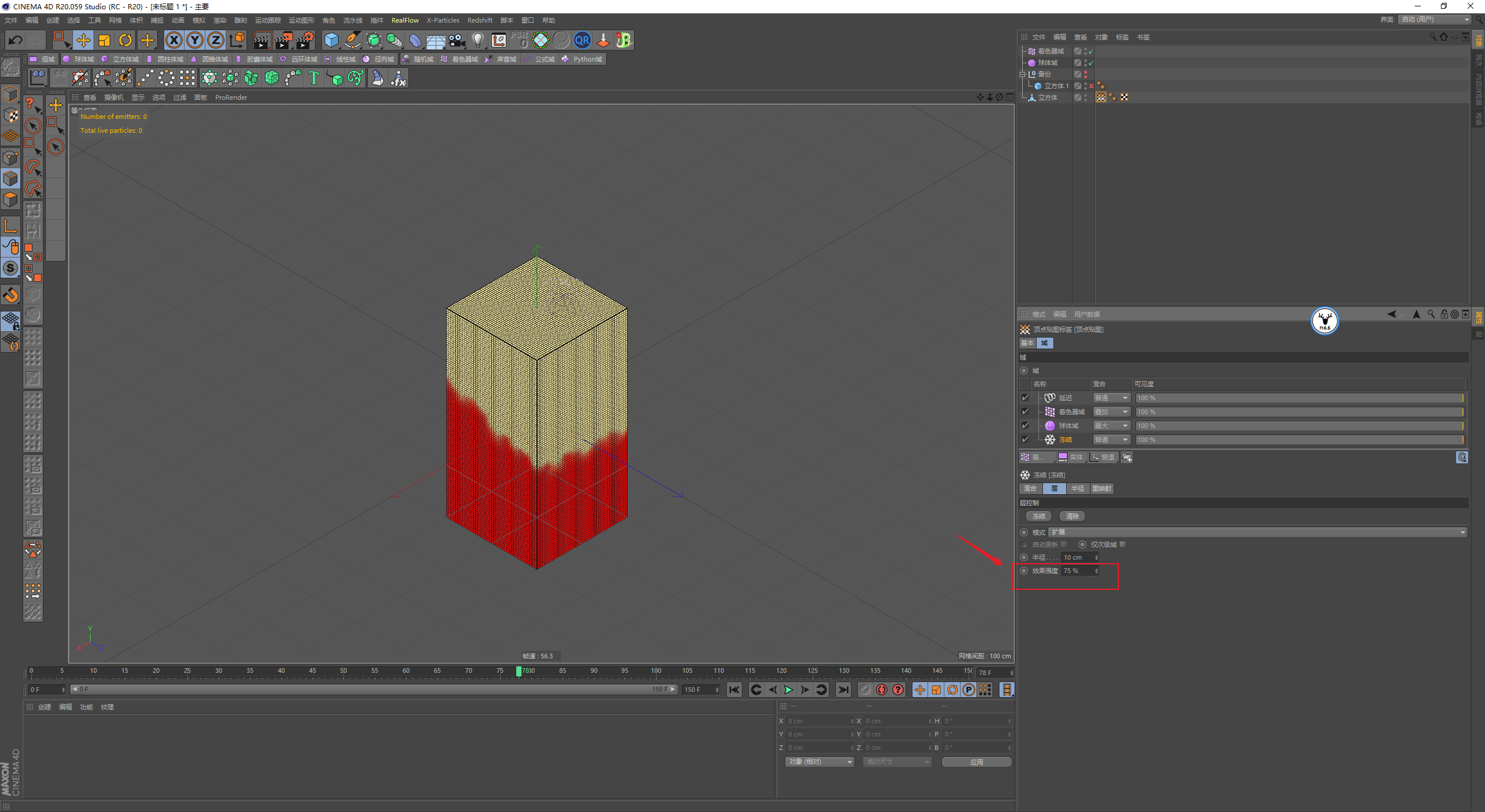Click the 应用 button in coordinates panel
The width and height of the screenshot is (1485, 812).
(976, 762)
